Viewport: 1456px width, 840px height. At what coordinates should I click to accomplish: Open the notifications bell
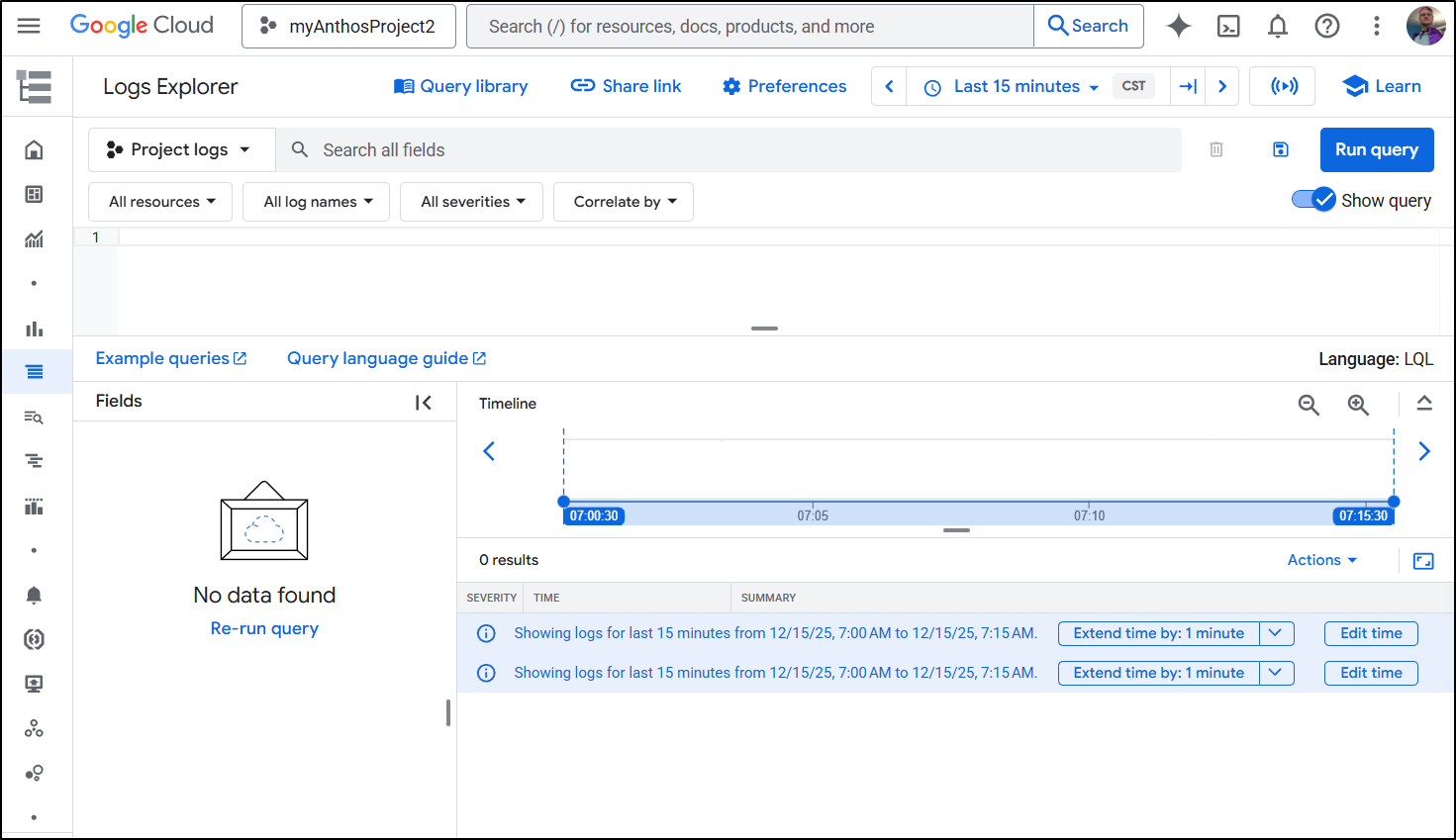point(1278,27)
